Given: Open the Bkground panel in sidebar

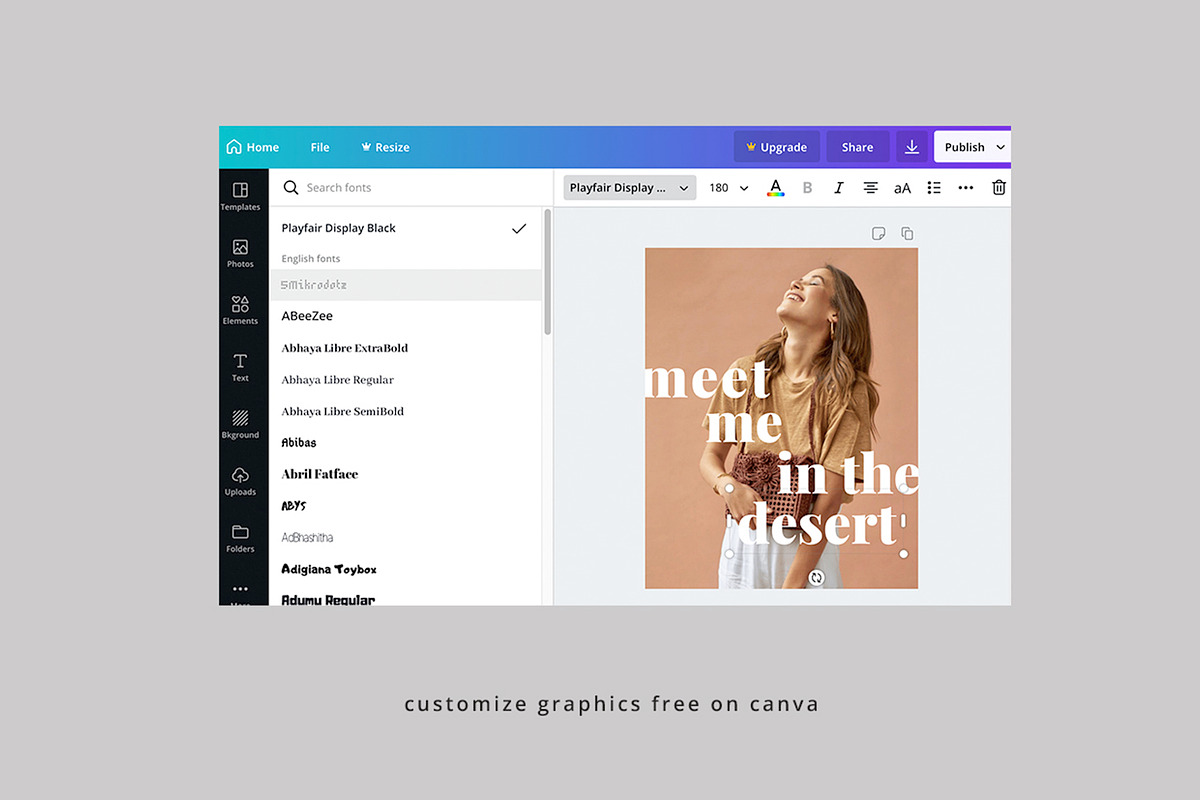Looking at the screenshot, I should coord(240,424).
